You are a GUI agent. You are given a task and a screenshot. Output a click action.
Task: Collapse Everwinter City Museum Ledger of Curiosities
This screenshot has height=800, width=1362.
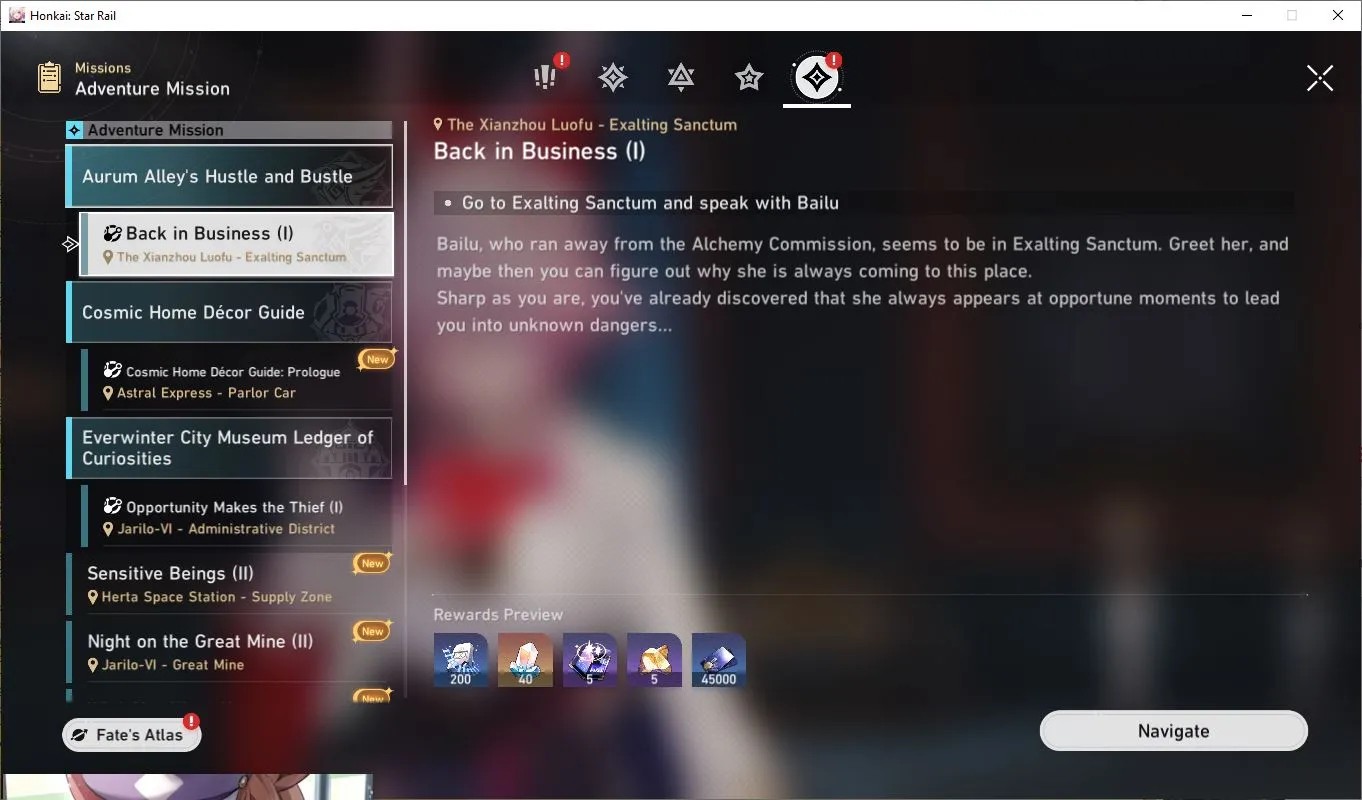pyautogui.click(x=229, y=448)
